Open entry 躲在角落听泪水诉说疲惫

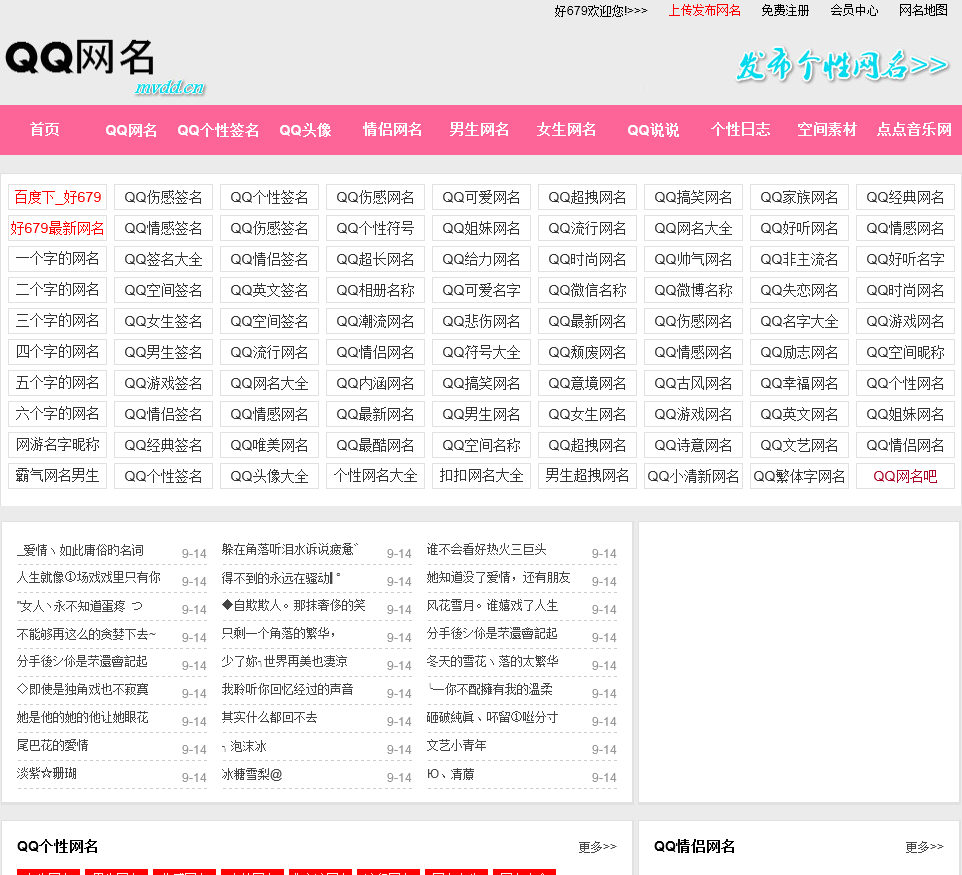(290, 550)
